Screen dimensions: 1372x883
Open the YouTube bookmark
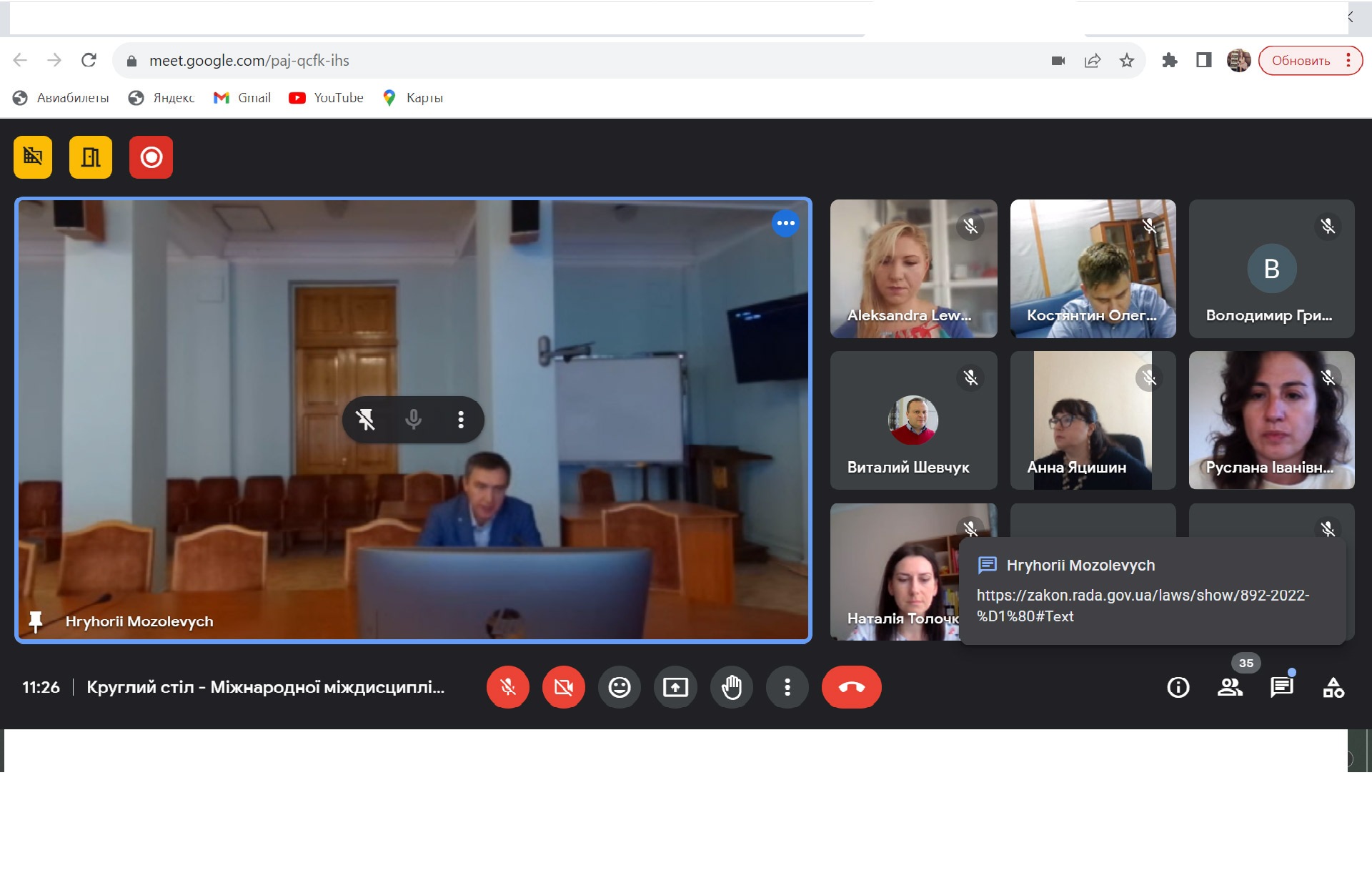click(327, 98)
